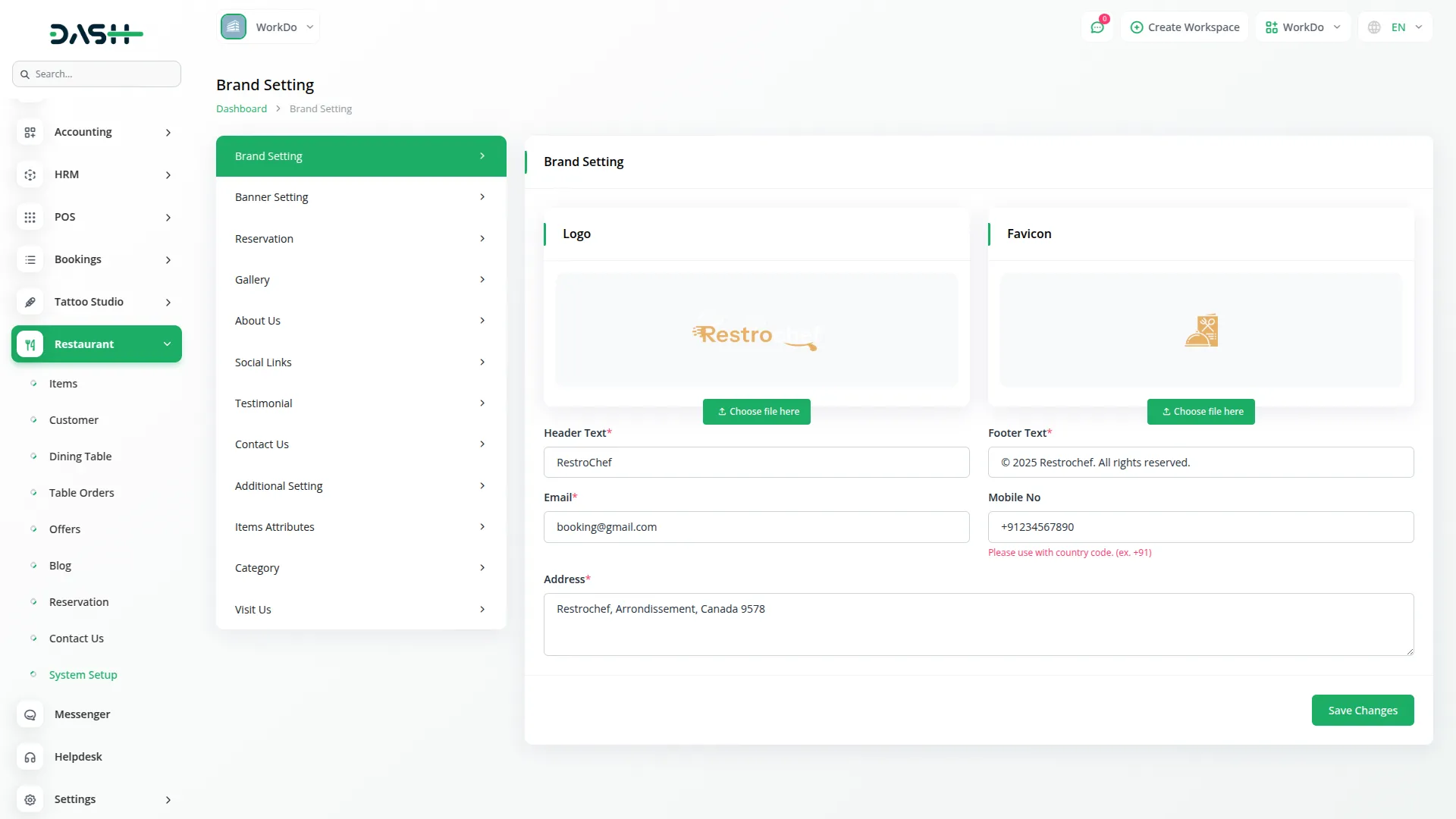Open the Messenger chat bubble icon
Image resolution: width=1456 pixels, height=819 pixels.
pyautogui.click(x=30, y=714)
